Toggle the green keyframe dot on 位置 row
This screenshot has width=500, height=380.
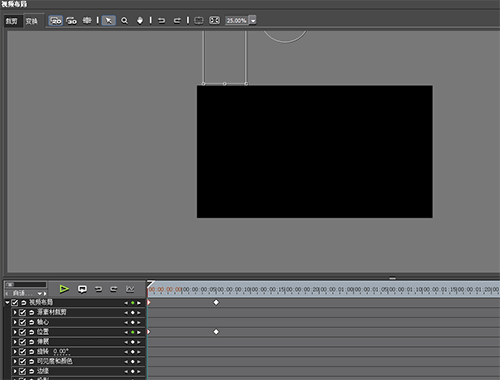133,332
